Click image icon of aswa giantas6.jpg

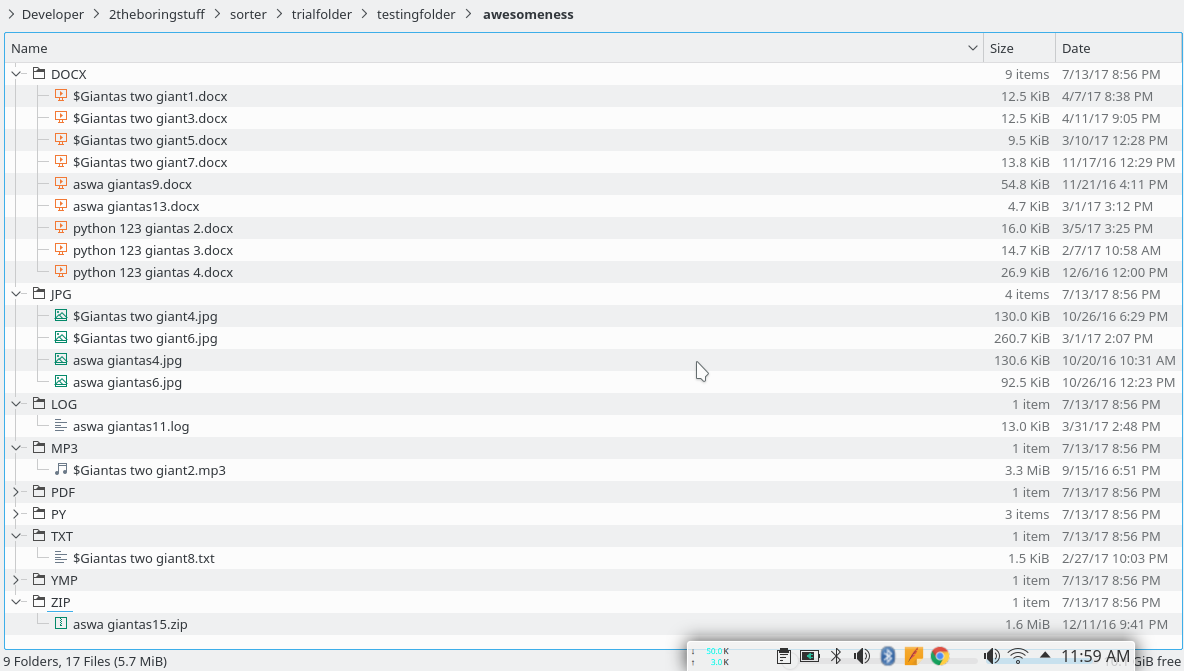pyautogui.click(x=61, y=381)
